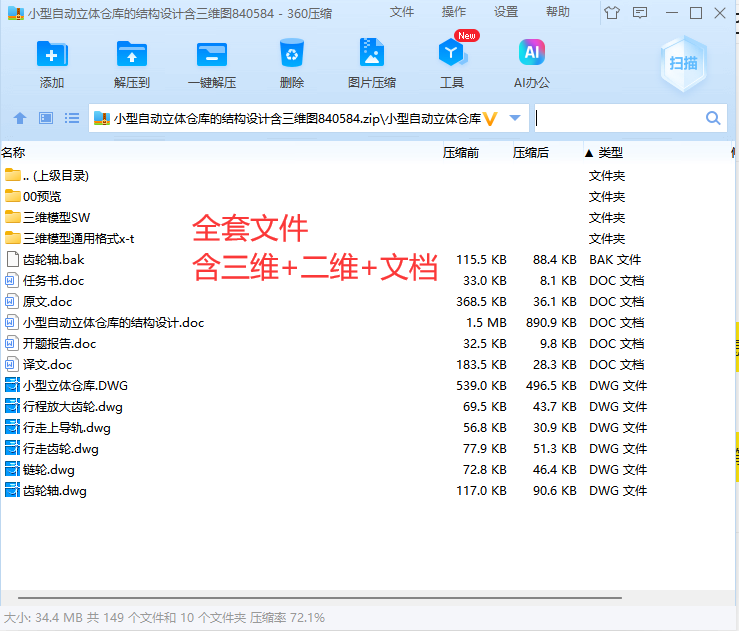
Task: Click the skin (shirt) icon in title bar
Action: coord(612,13)
